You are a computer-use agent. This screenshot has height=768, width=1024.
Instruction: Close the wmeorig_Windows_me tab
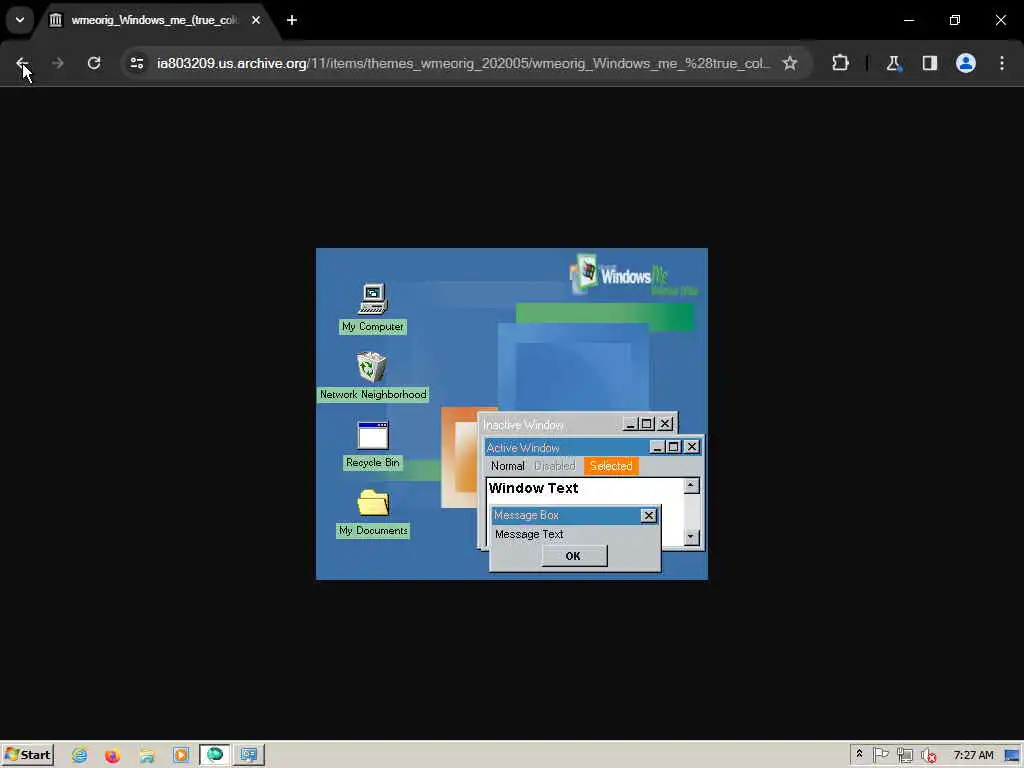tap(256, 20)
